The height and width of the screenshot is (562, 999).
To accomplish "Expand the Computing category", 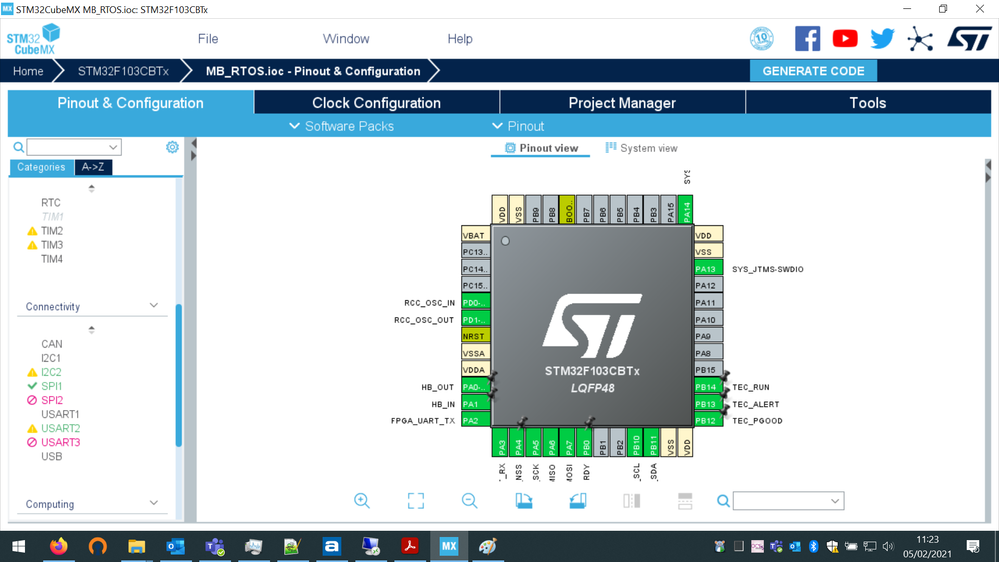I will 154,503.
